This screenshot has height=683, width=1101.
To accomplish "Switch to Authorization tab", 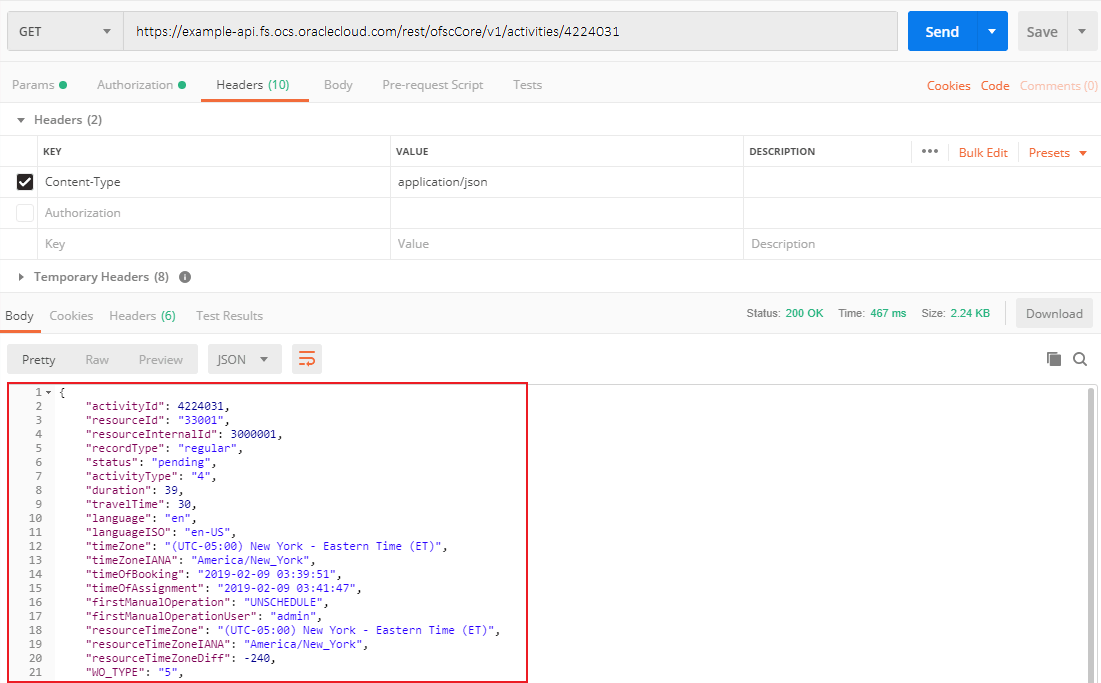I will pos(141,85).
